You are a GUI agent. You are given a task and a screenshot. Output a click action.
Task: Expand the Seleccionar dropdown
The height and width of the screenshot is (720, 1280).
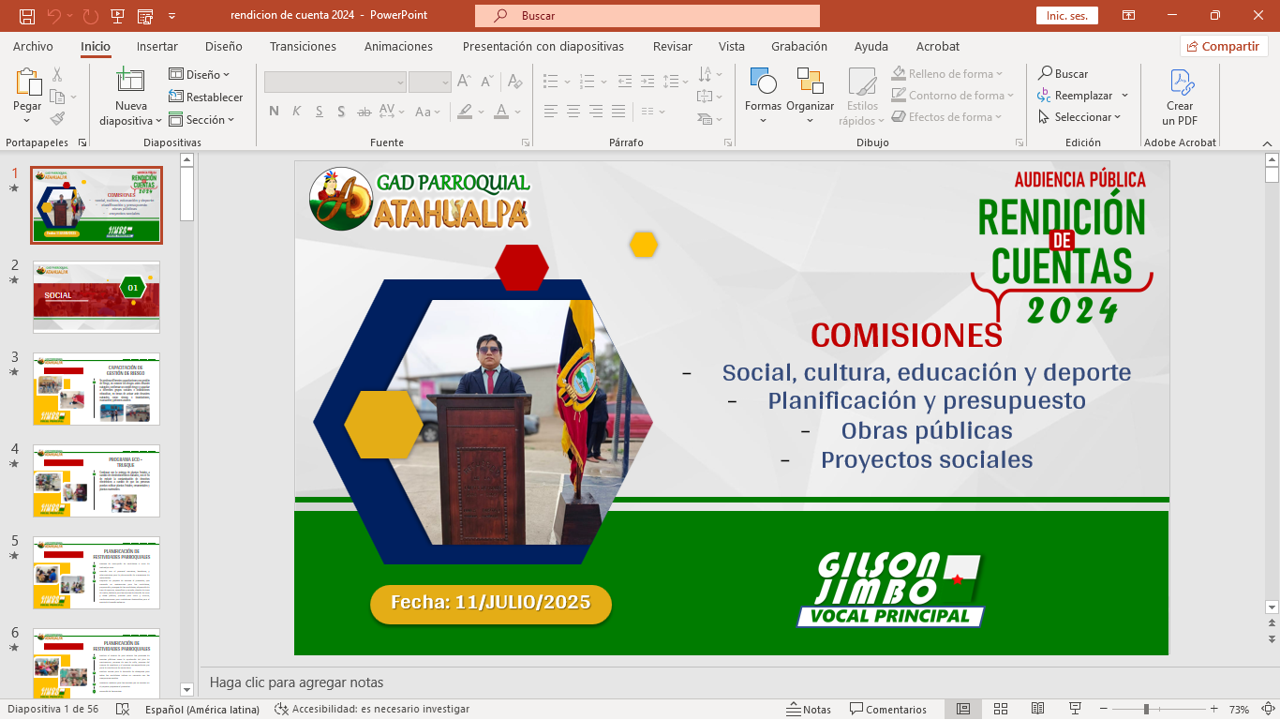coord(1080,117)
